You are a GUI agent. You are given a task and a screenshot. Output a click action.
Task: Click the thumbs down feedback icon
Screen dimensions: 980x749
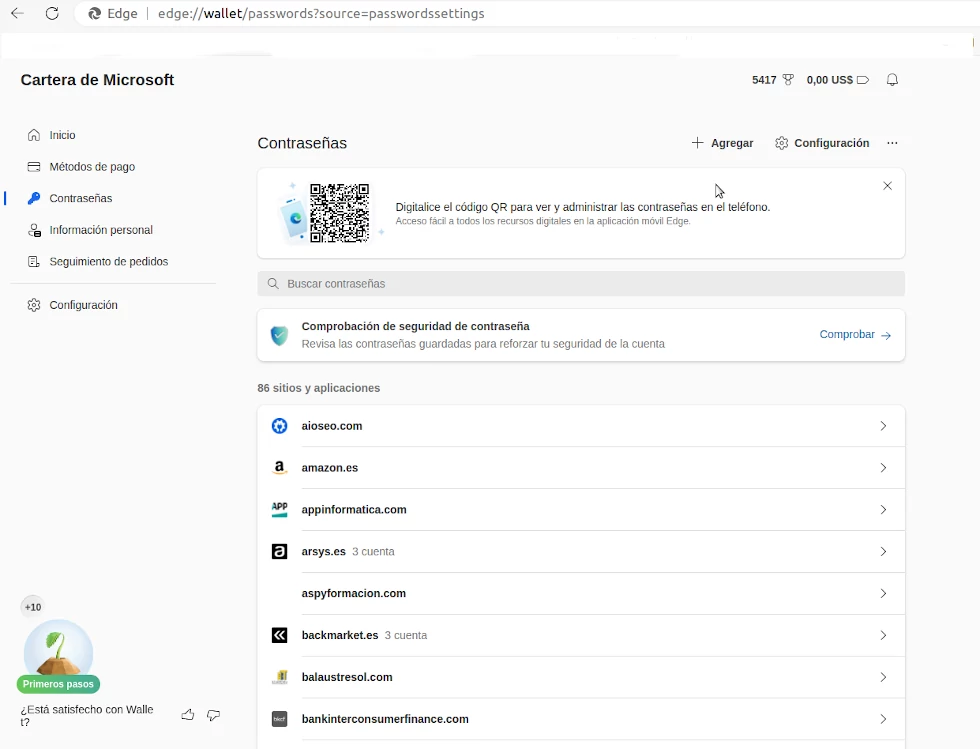[213, 715]
